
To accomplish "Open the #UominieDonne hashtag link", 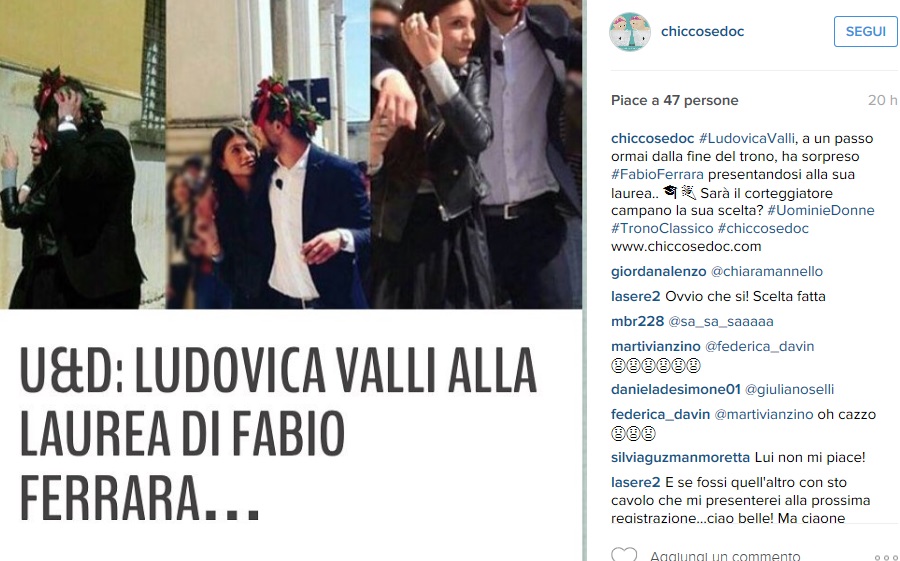I will tap(820, 210).
